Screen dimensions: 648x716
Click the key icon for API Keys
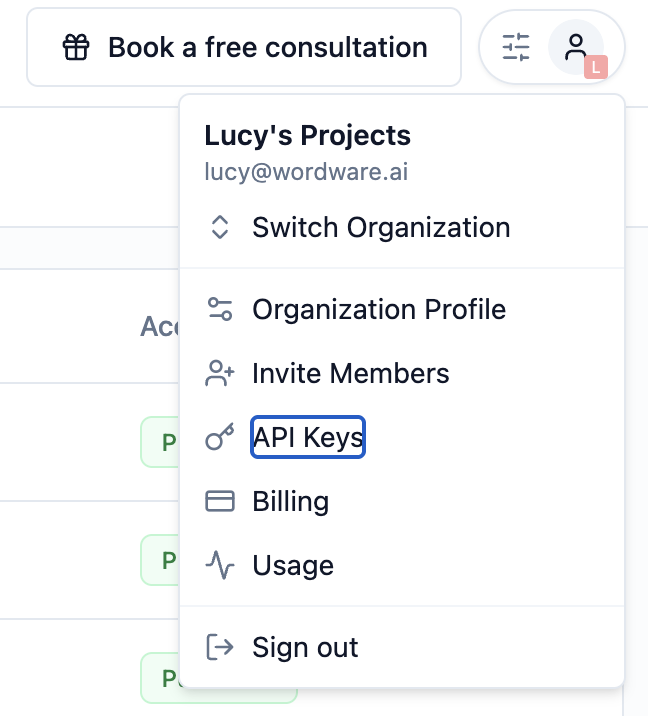click(219, 437)
